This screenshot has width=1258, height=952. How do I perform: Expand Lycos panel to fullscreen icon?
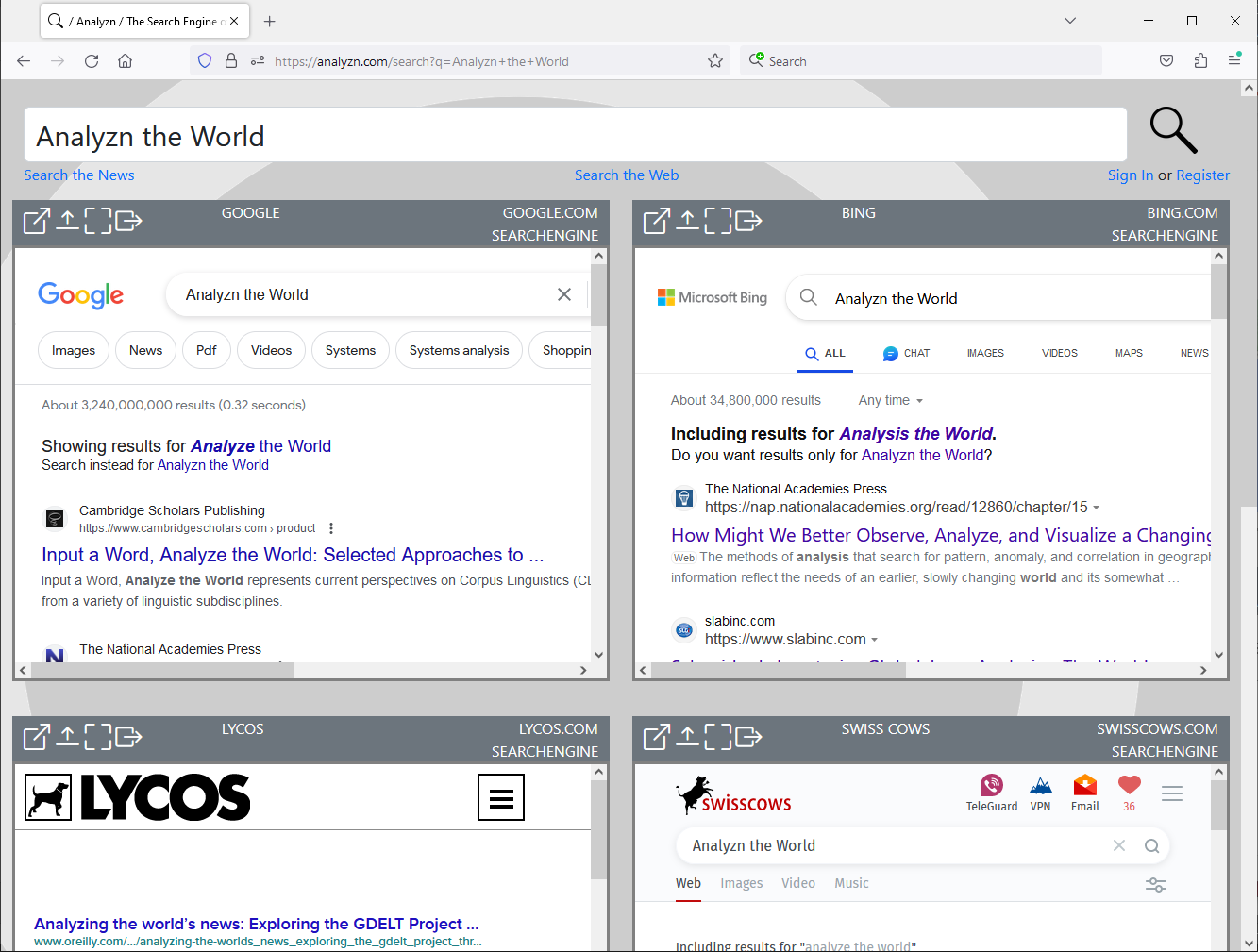coord(98,737)
